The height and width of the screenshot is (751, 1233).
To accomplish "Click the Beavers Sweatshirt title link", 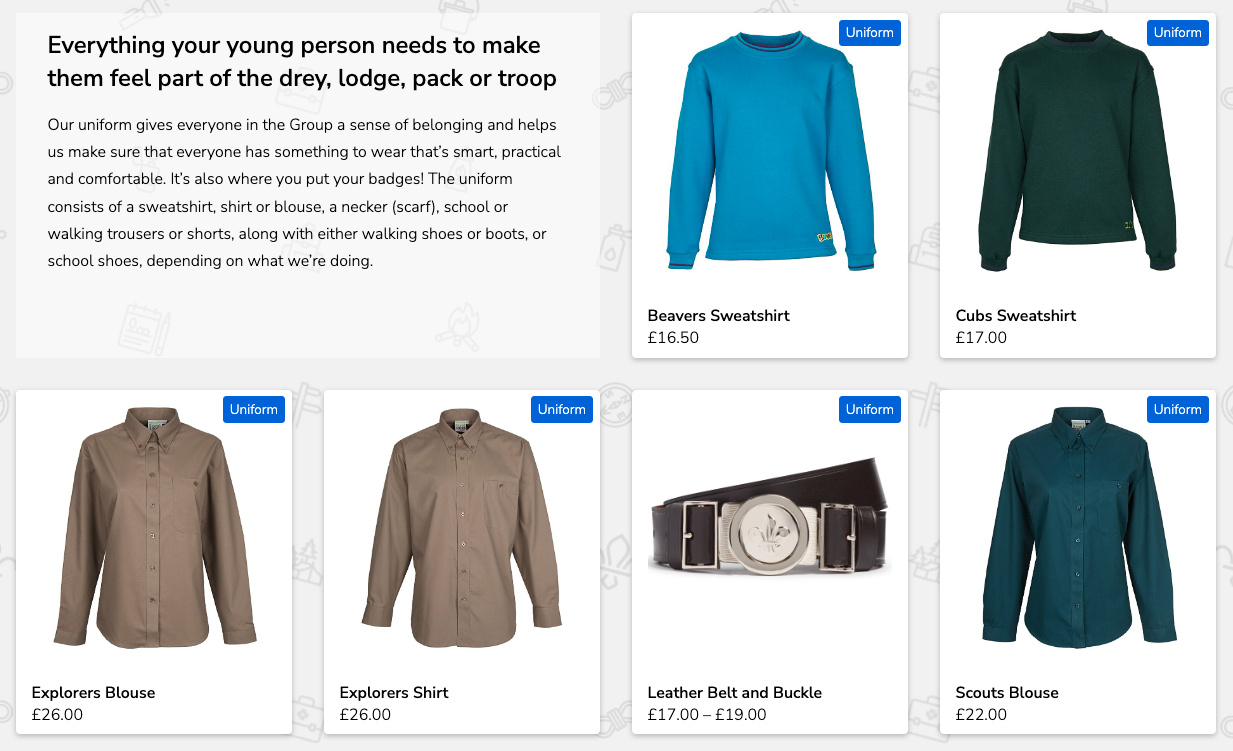I will pyautogui.click(x=718, y=316).
